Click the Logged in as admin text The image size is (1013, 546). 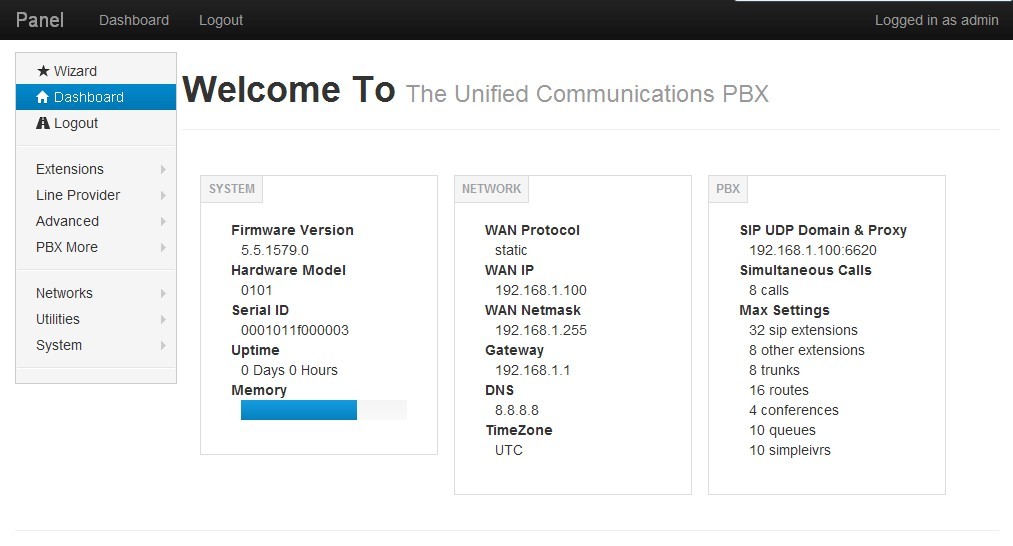(936, 20)
